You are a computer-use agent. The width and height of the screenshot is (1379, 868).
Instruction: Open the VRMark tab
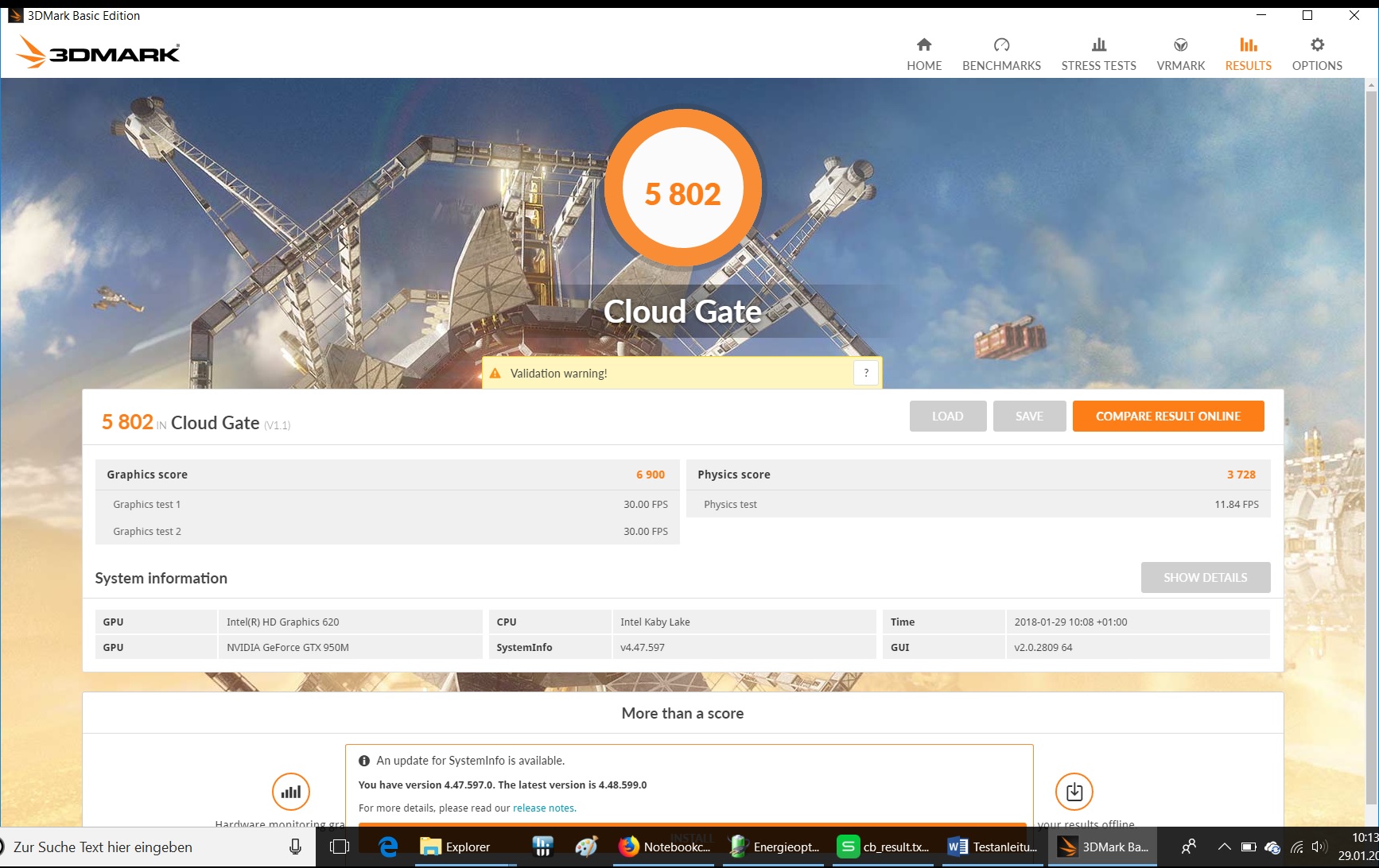(x=1180, y=54)
